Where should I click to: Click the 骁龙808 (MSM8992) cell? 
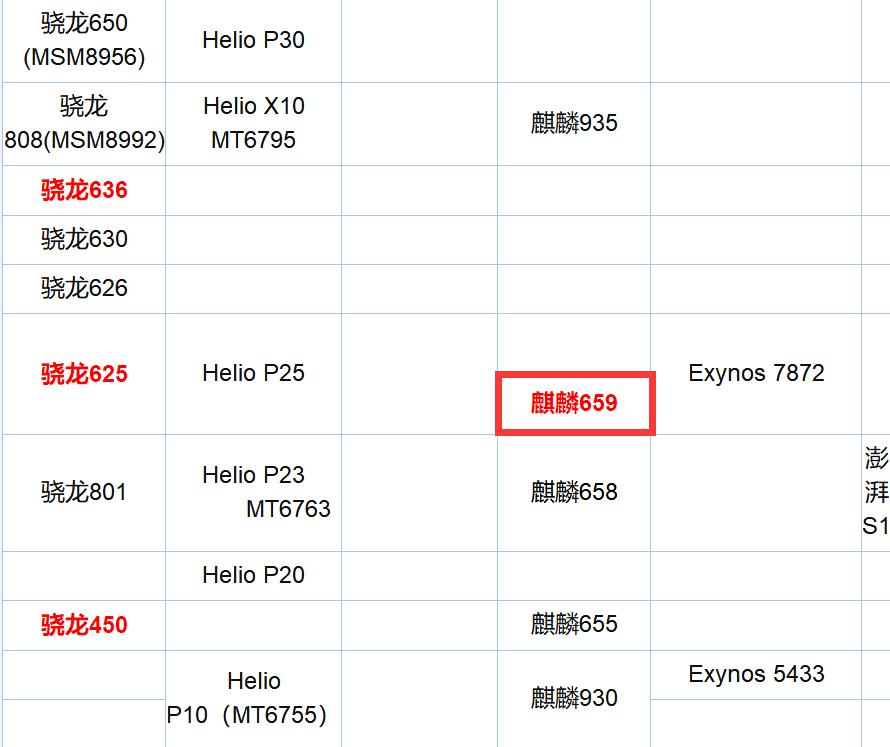pos(84,123)
